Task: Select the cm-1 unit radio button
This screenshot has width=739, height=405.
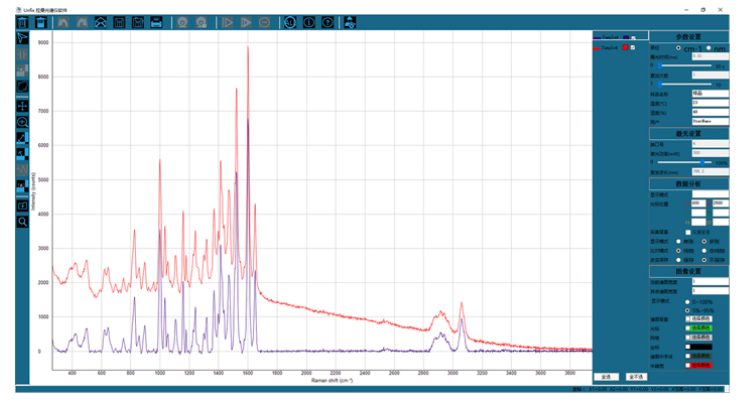Action: click(679, 47)
